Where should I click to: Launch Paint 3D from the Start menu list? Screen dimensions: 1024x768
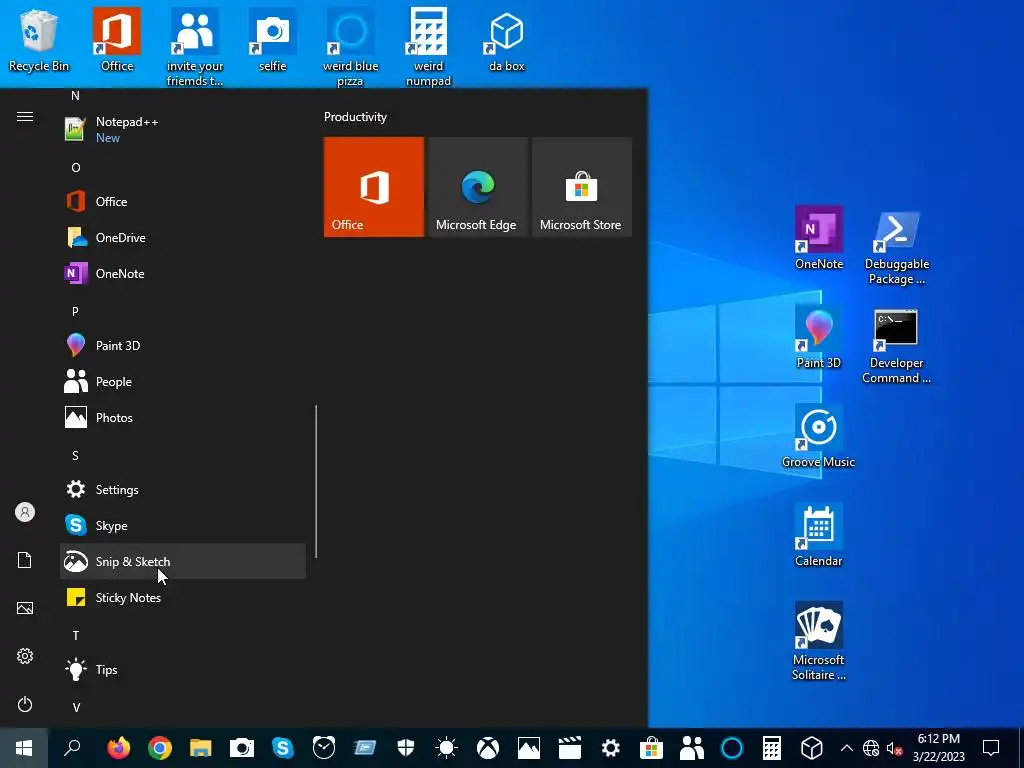pyautogui.click(x=183, y=345)
